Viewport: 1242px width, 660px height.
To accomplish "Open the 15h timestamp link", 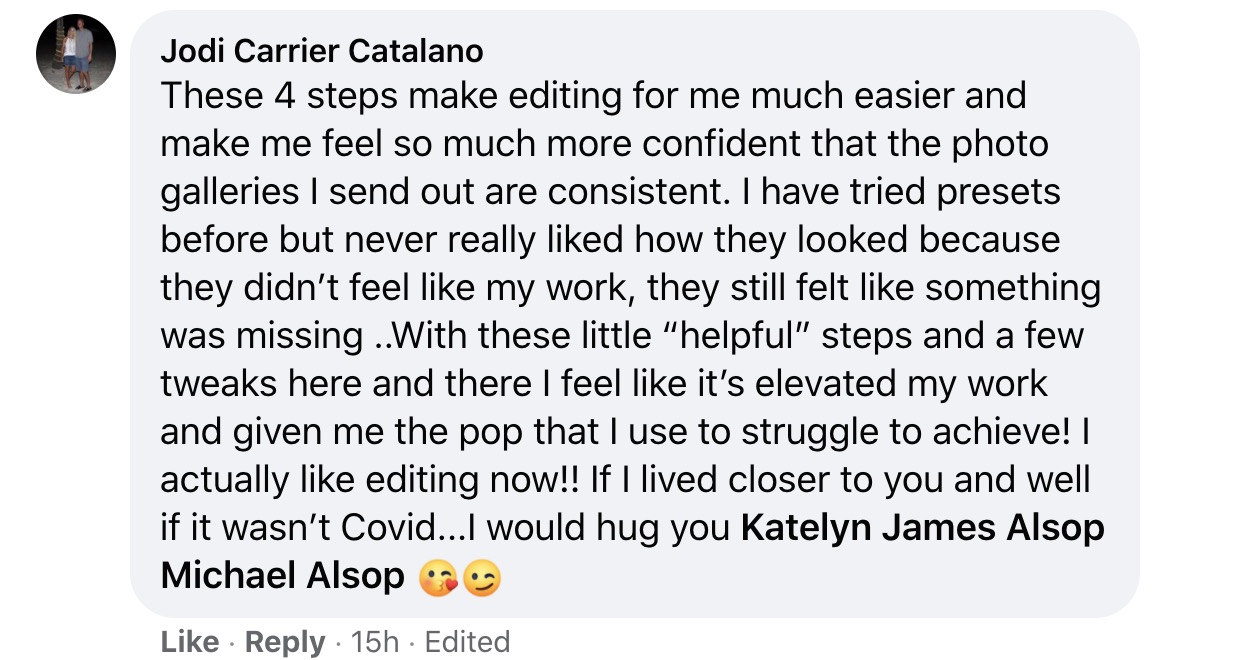I will (x=375, y=642).
